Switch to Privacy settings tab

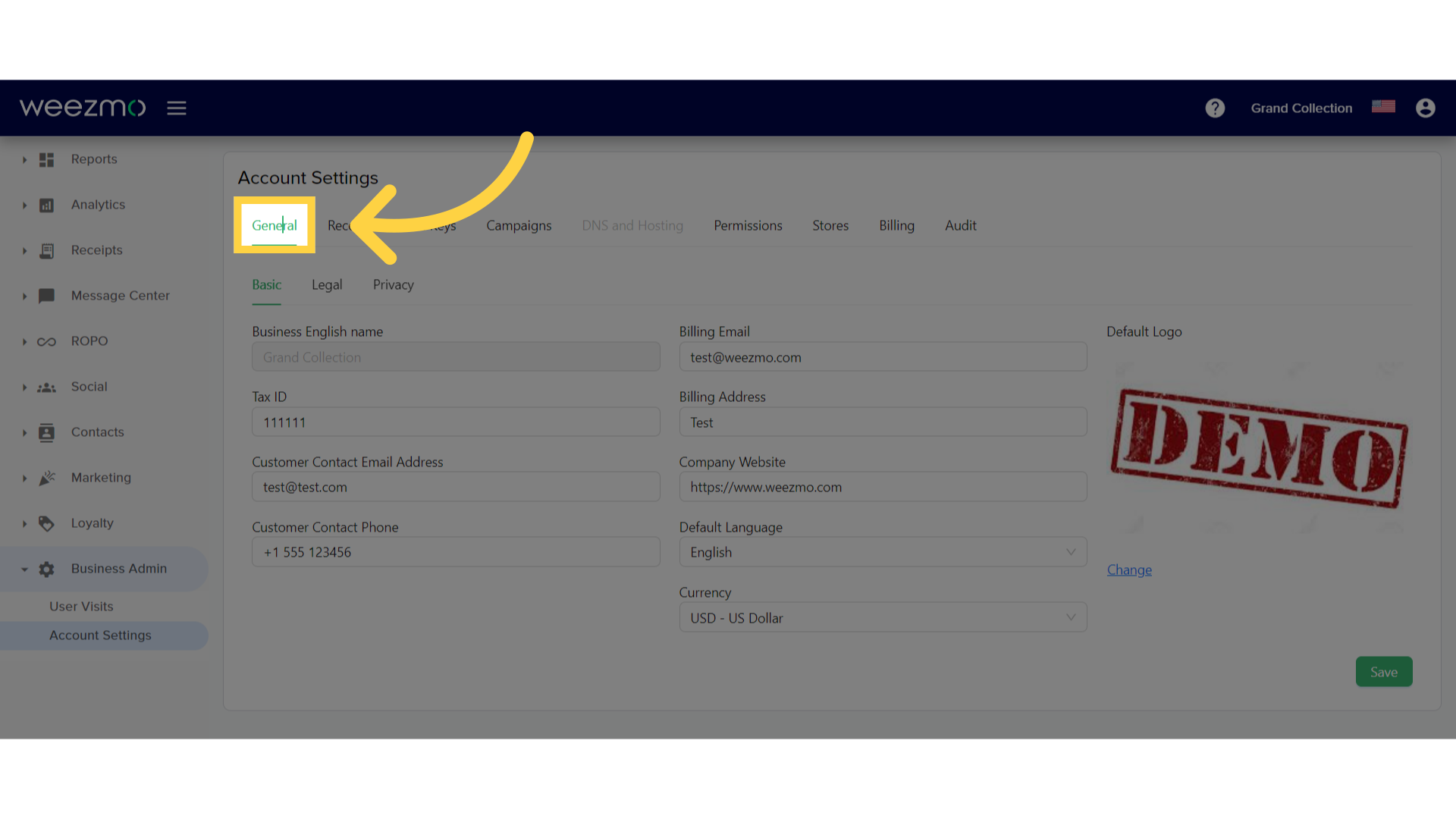click(x=393, y=284)
